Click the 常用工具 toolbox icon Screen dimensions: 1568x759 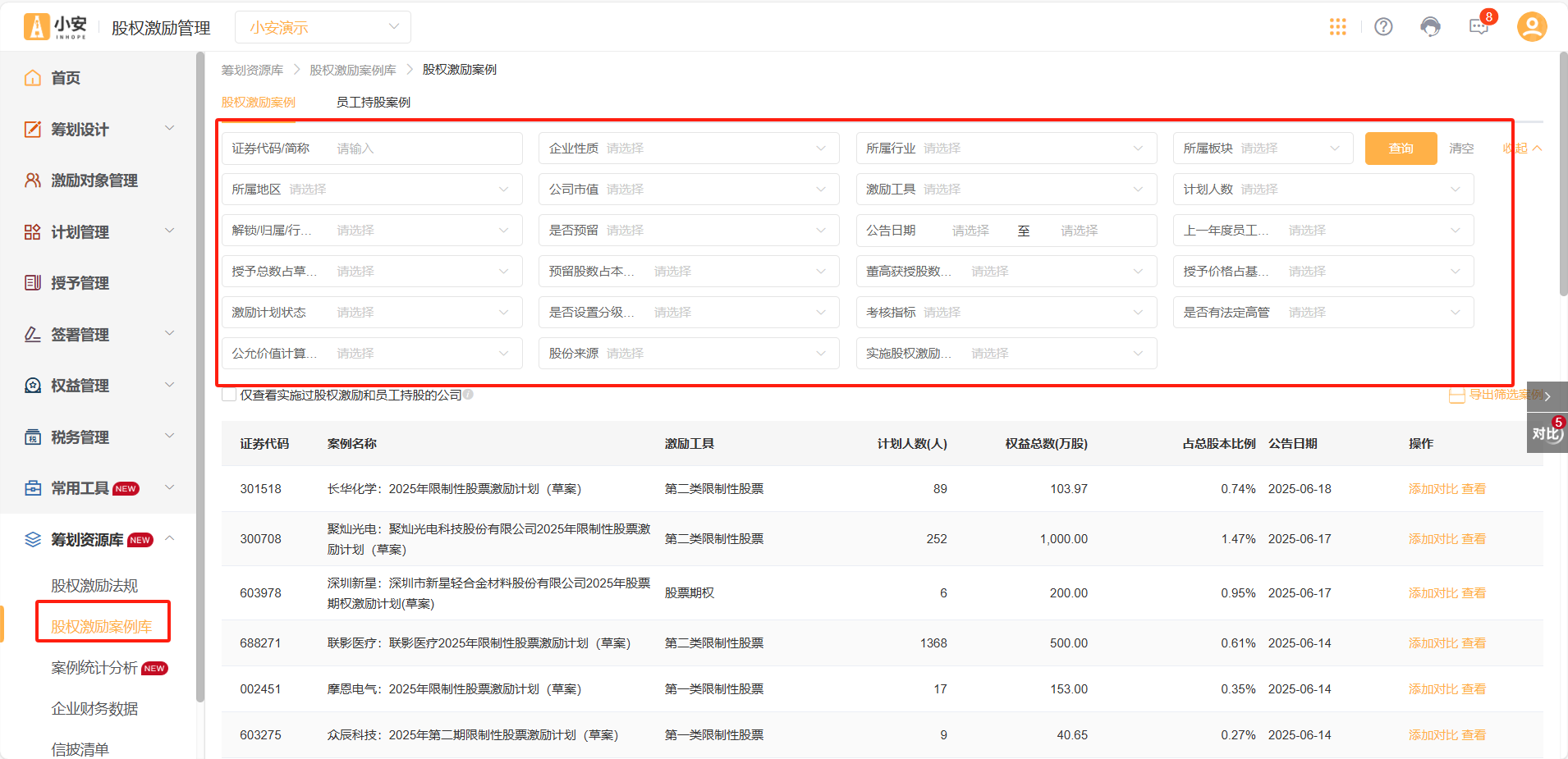click(33, 488)
